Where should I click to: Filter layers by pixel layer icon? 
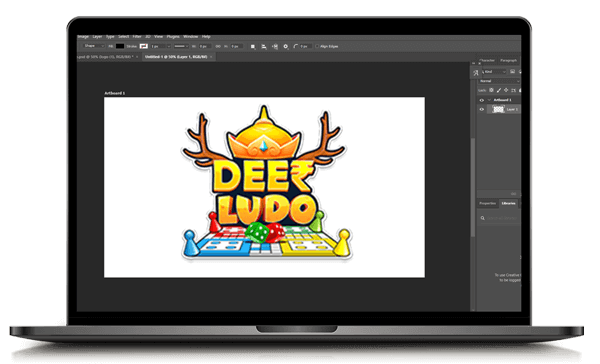(512, 72)
